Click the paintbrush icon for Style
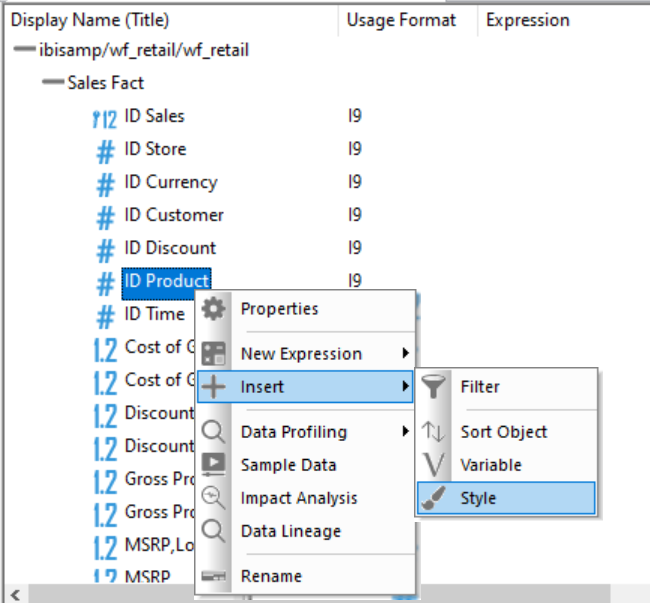This screenshot has height=603, width=650. pyautogui.click(x=433, y=498)
